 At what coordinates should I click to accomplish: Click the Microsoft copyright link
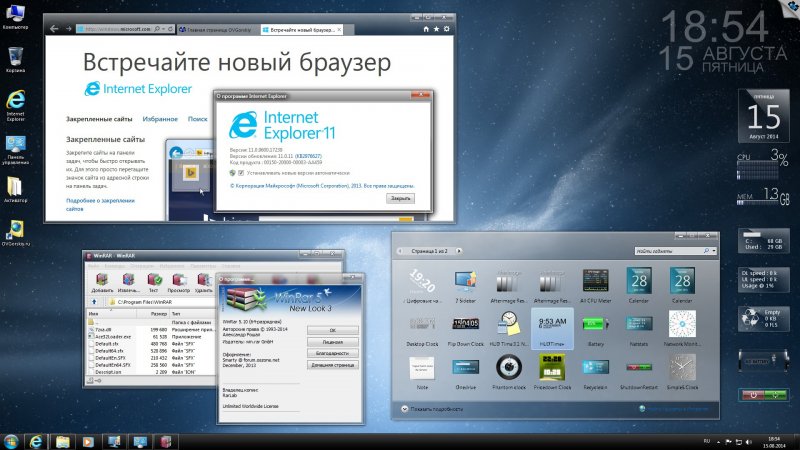[322, 186]
